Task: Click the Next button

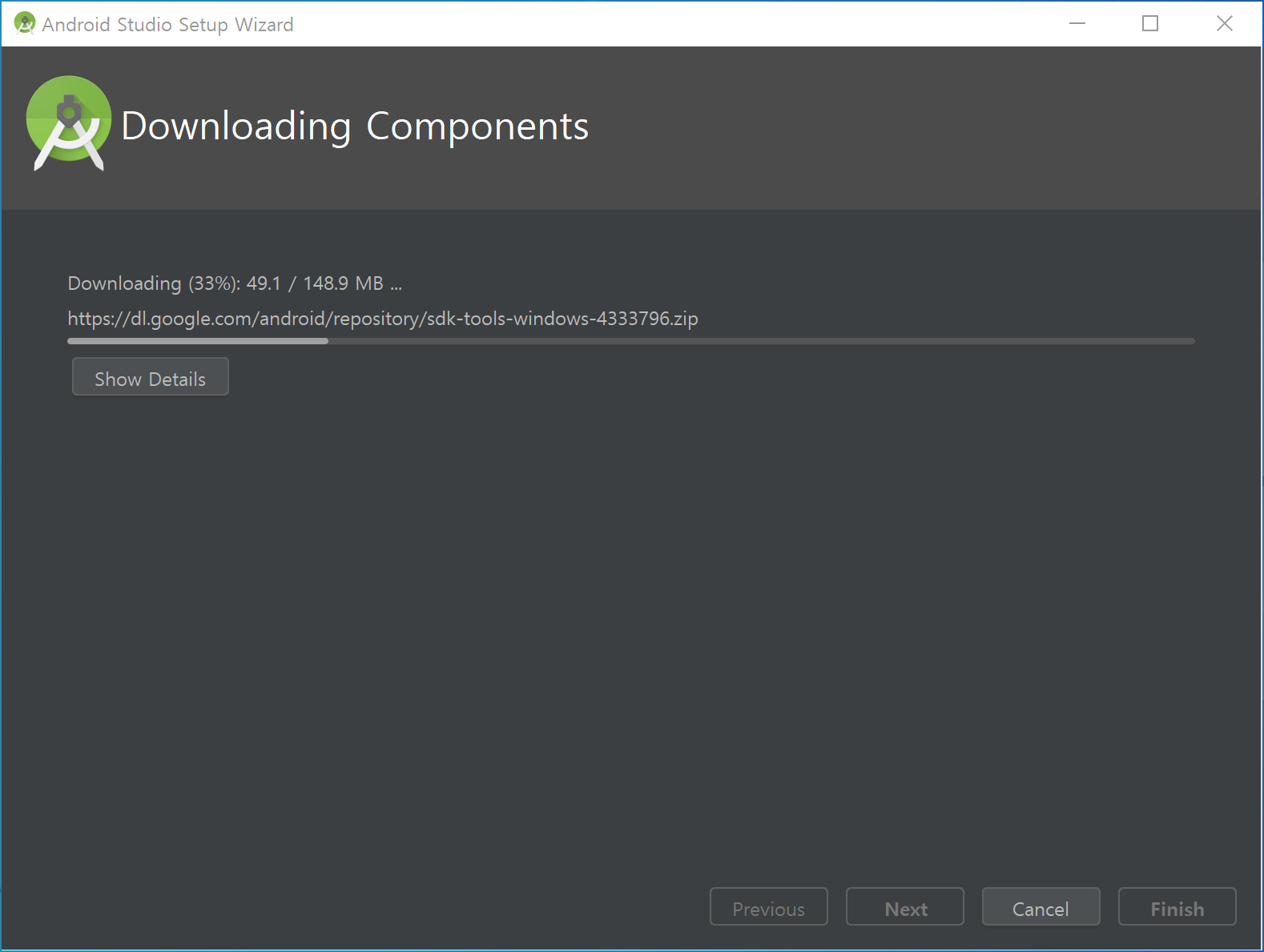Action: 905,906
